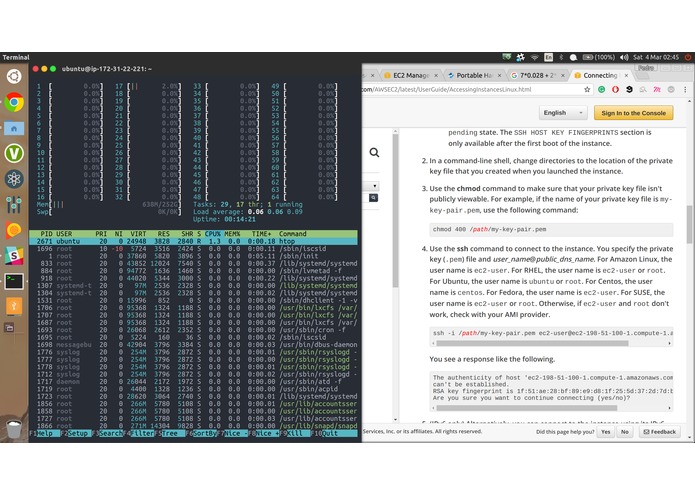Close the EC2 Manage tab
Viewport: 695px width, 494px height.
436,76
